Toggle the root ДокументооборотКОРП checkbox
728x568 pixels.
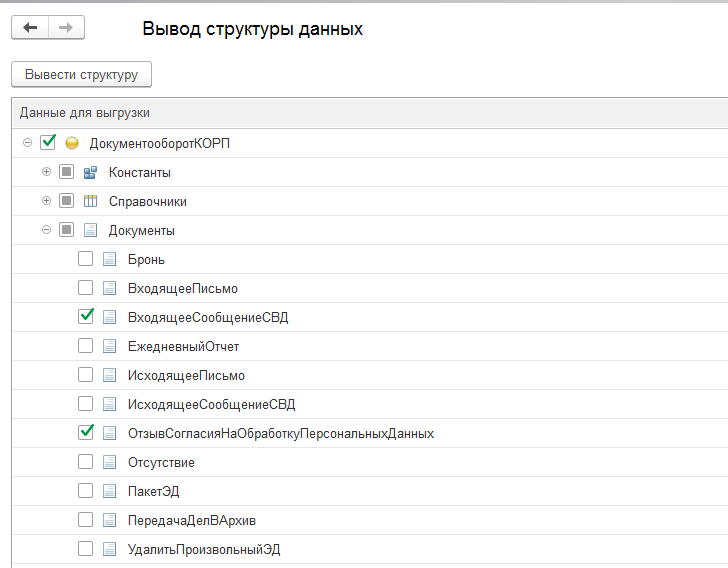tap(48, 142)
